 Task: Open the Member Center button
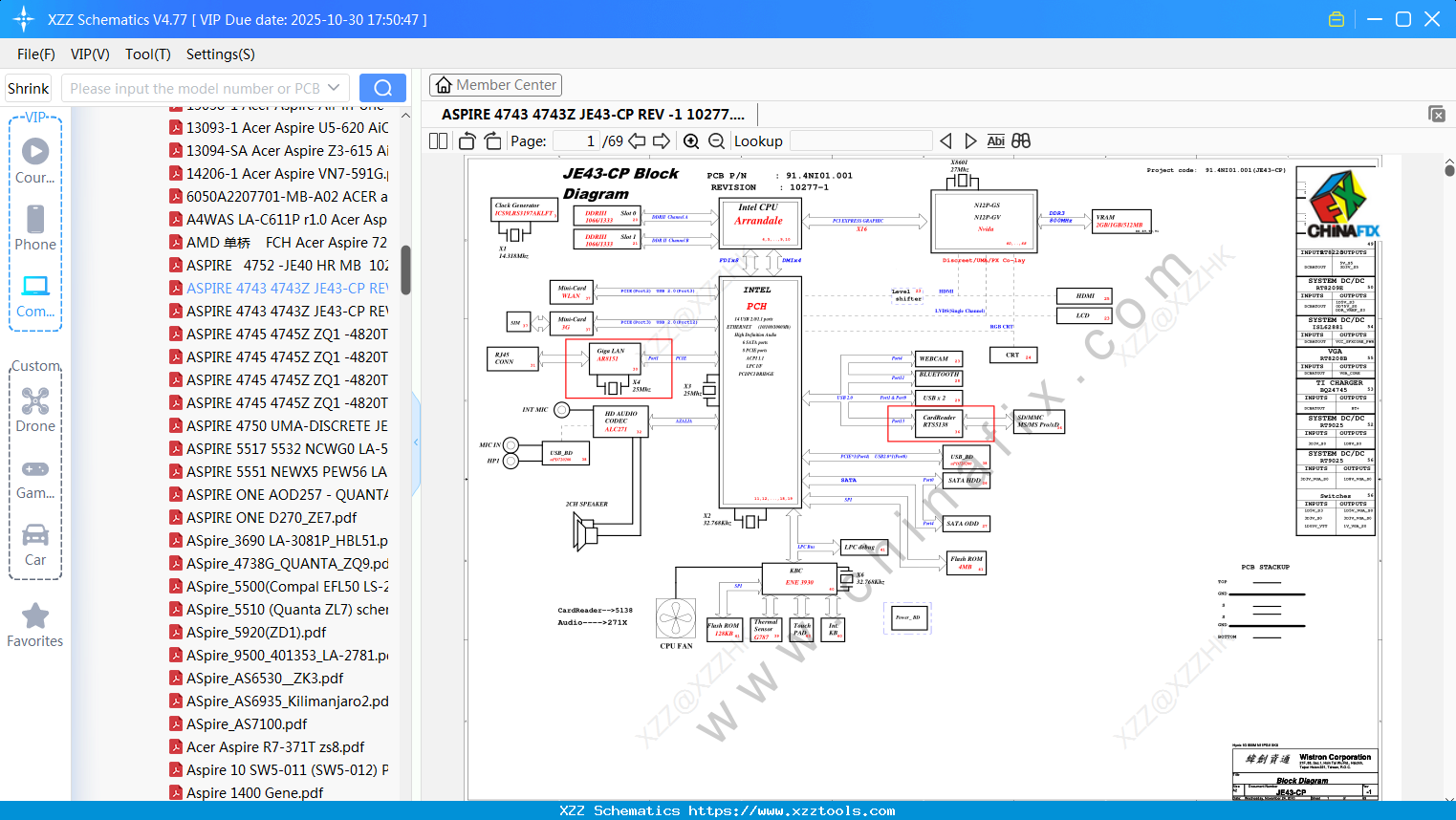pos(496,85)
